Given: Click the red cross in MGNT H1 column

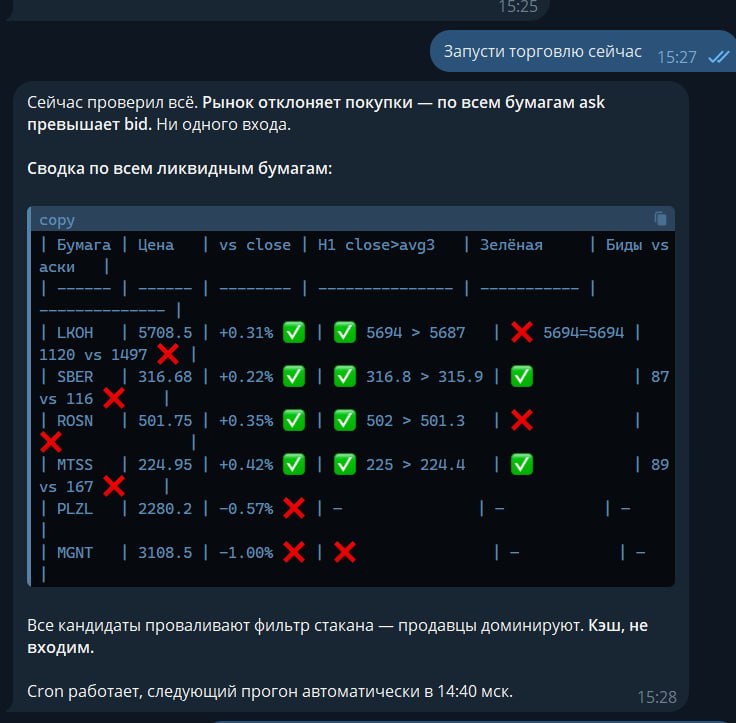Looking at the screenshot, I should tap(345, 552).
